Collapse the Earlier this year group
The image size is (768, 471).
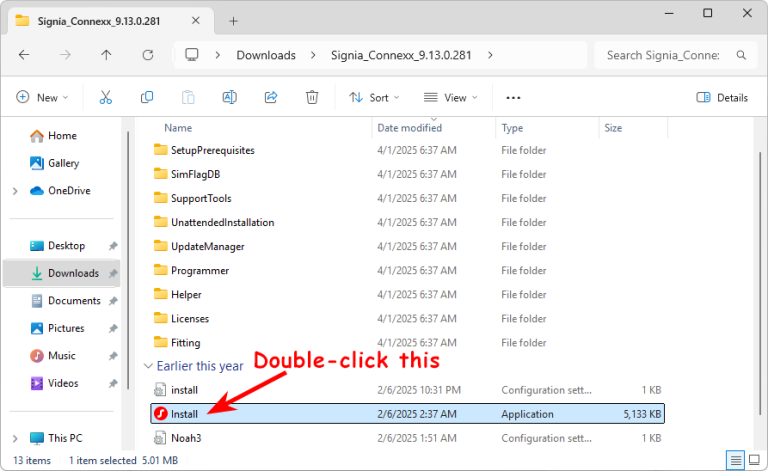coord(149,365)
